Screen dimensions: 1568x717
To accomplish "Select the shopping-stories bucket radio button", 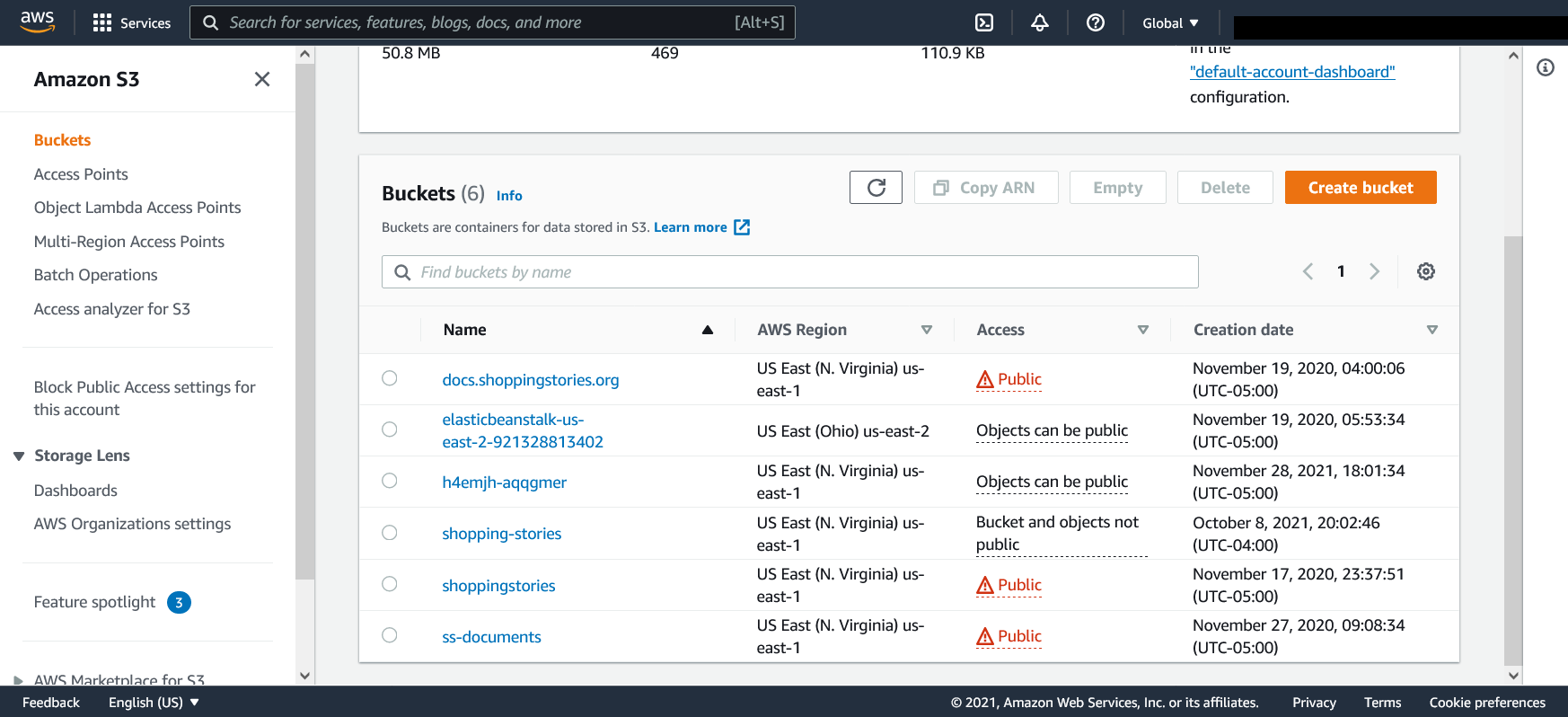I will [389, 533].
